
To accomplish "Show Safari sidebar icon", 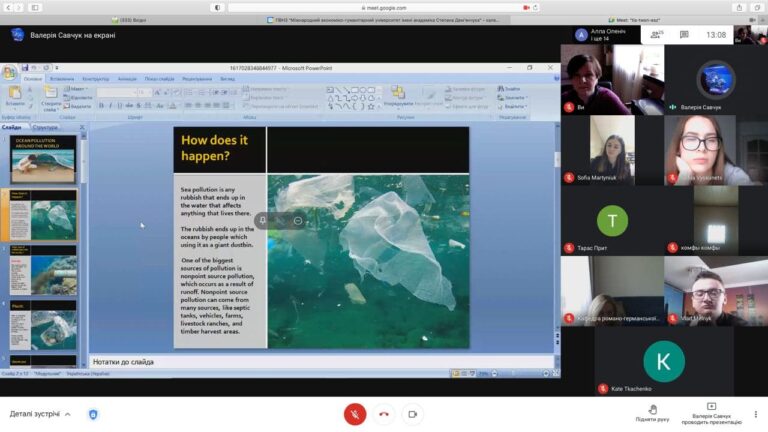I will 35,8.
